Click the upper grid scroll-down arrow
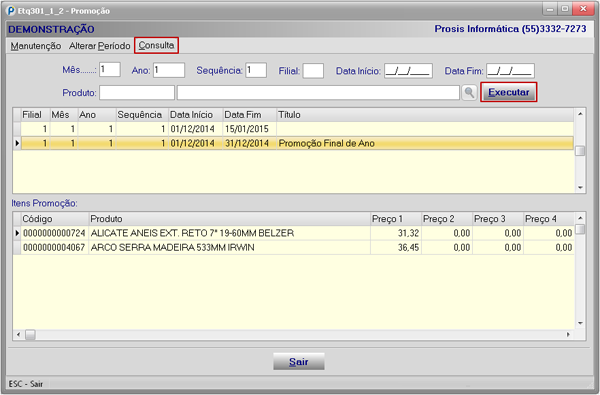 580,188
